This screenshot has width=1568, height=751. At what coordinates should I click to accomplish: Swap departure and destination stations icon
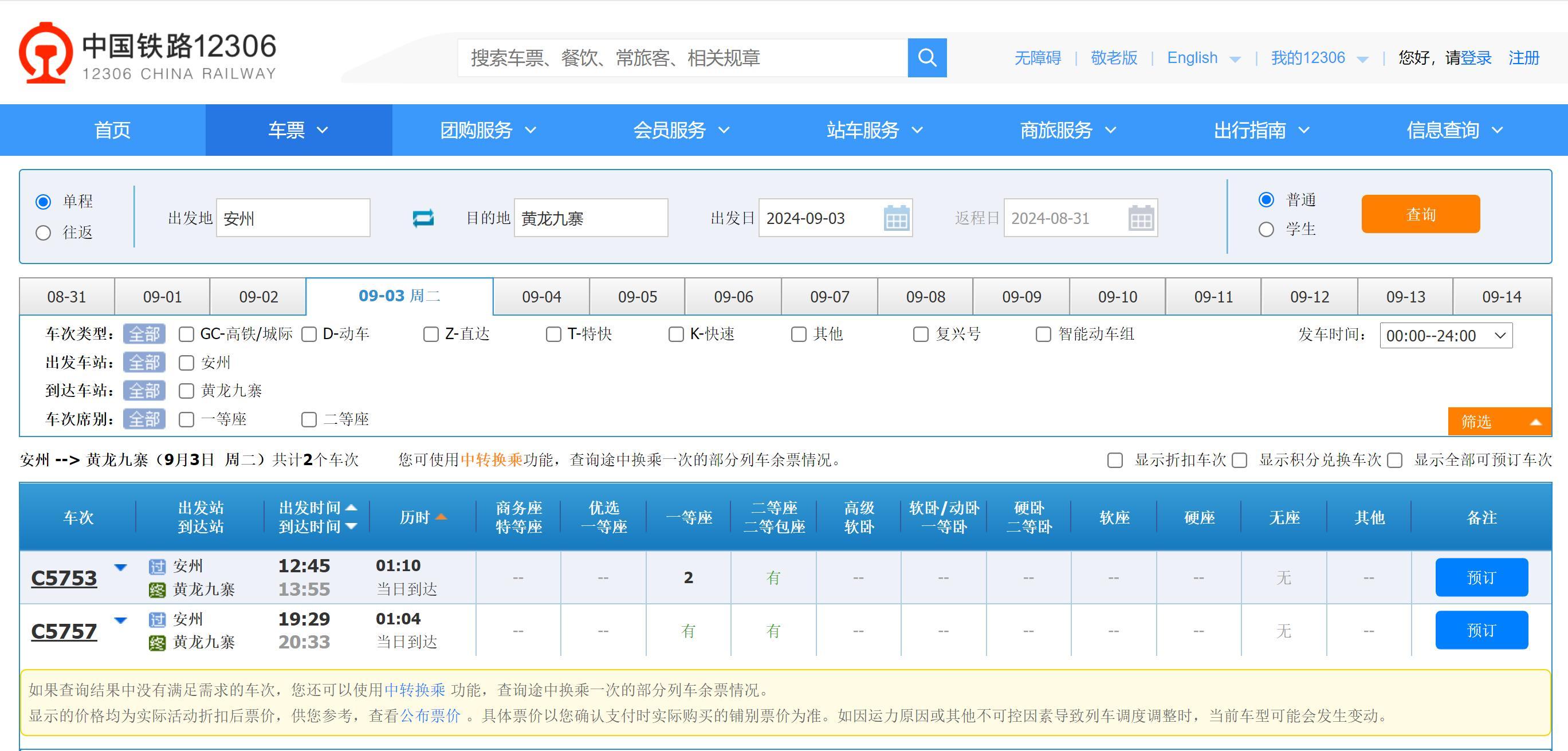423,218
